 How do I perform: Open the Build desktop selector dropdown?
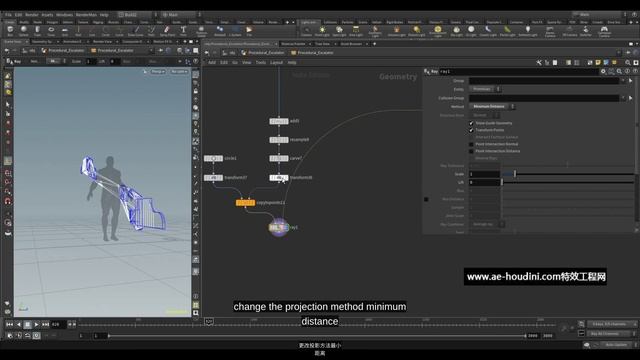tap(138, 15)
